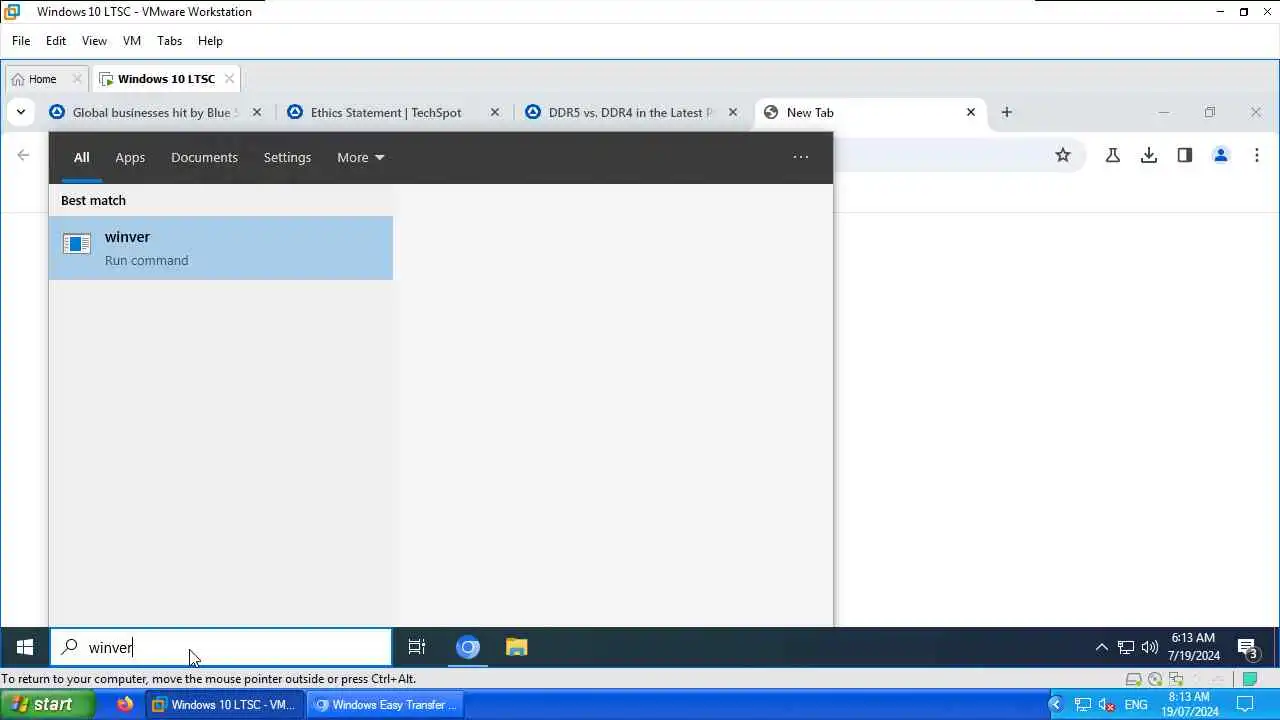This screenshot has width=1280, height=720.
Task: Click the winver search input box
Action: 221,647
